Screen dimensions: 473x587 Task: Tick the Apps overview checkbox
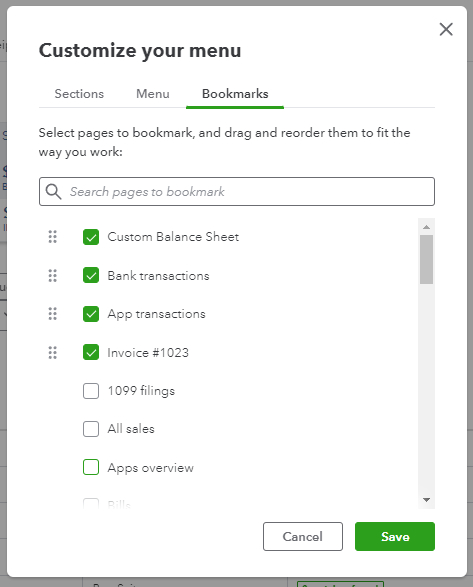91,467
